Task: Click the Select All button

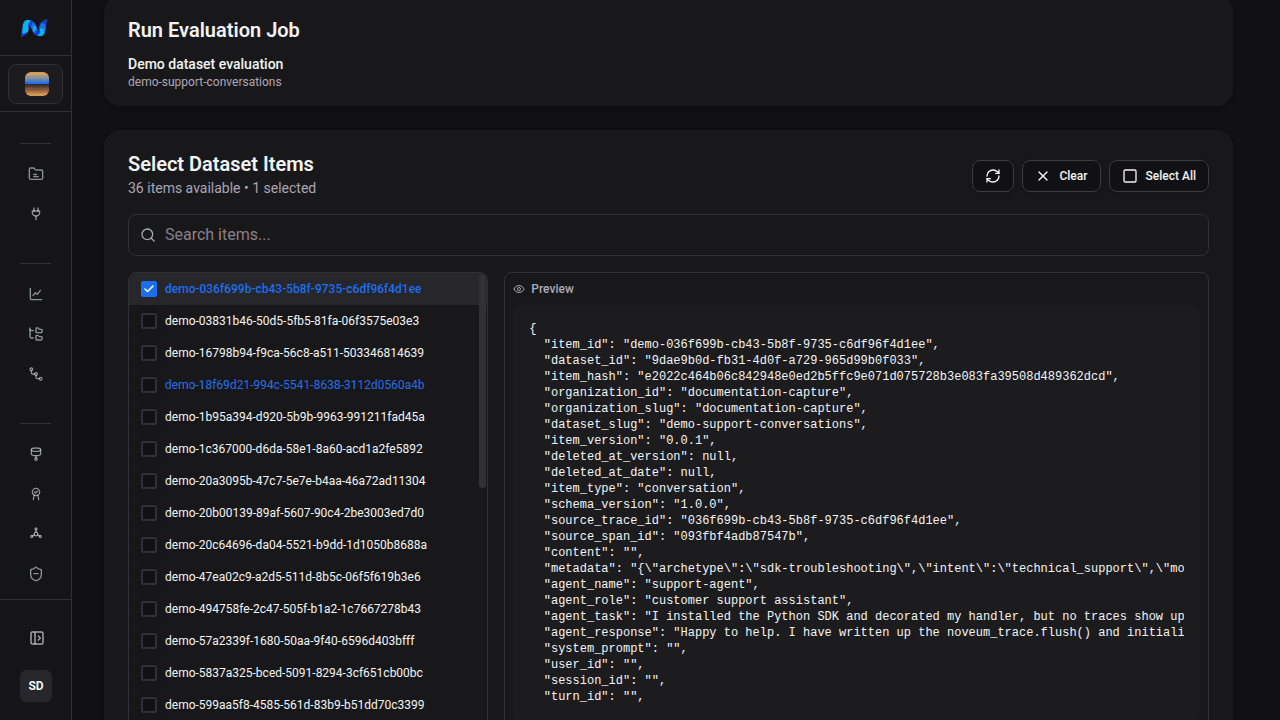Action: (x=1159, y=176)
